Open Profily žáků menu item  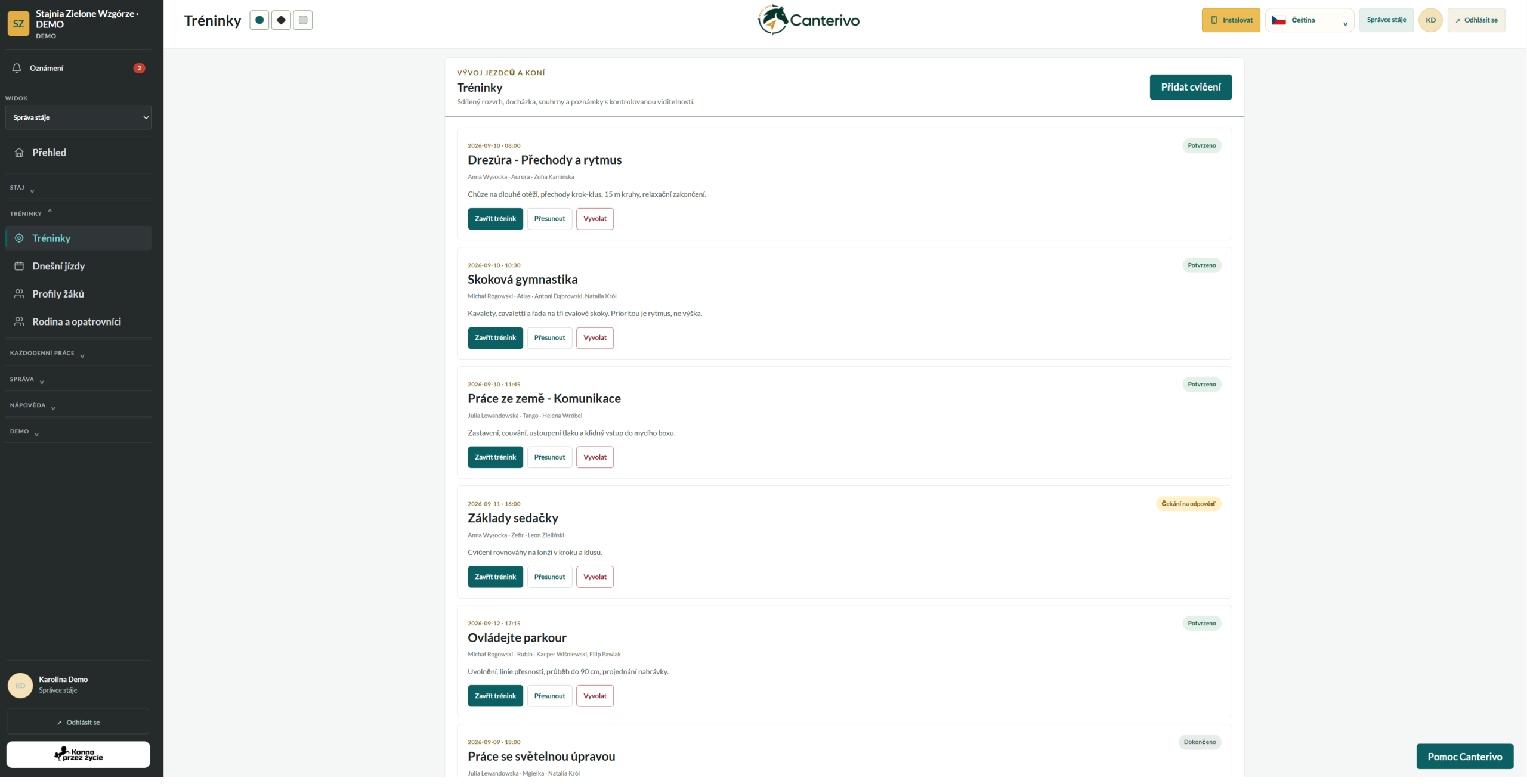pyautogui.click(x=78, y=294)
